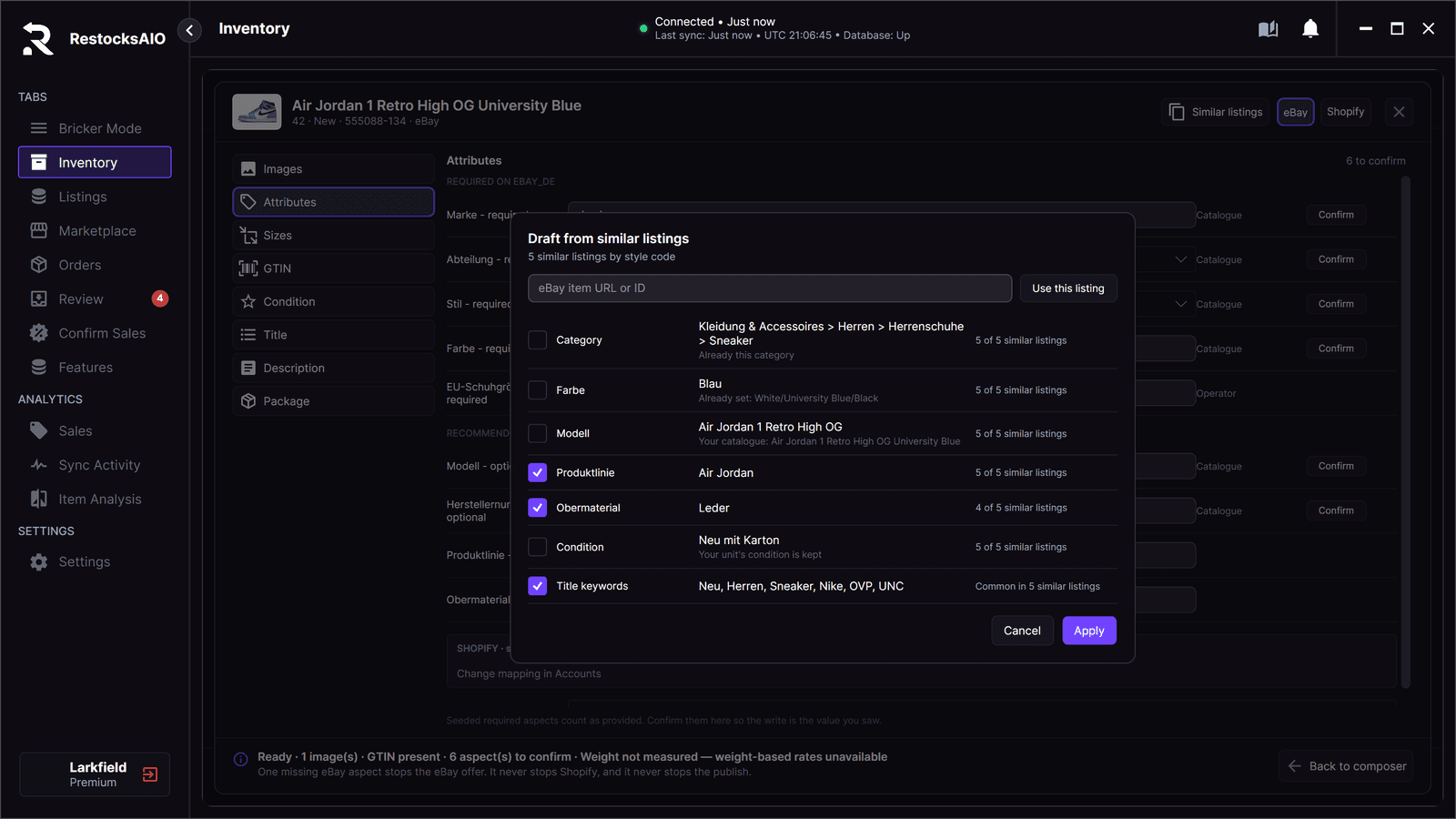Collapse the sidebar with the chevron button

click(189, 30)
